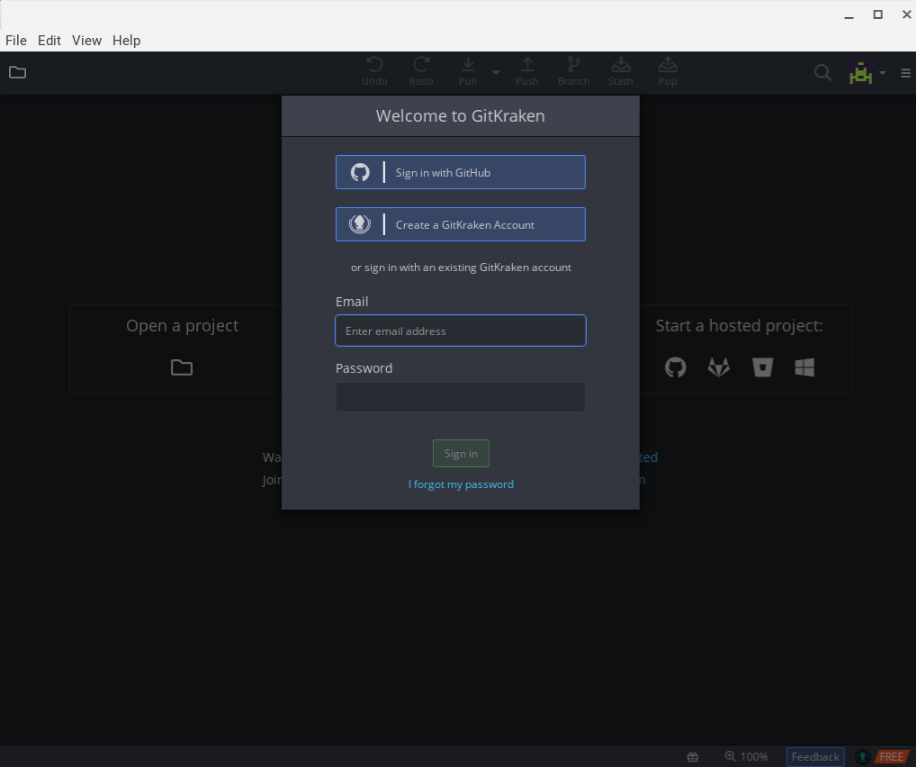
Task: Click the gift icon in status bar
Action: click(693, 757)
